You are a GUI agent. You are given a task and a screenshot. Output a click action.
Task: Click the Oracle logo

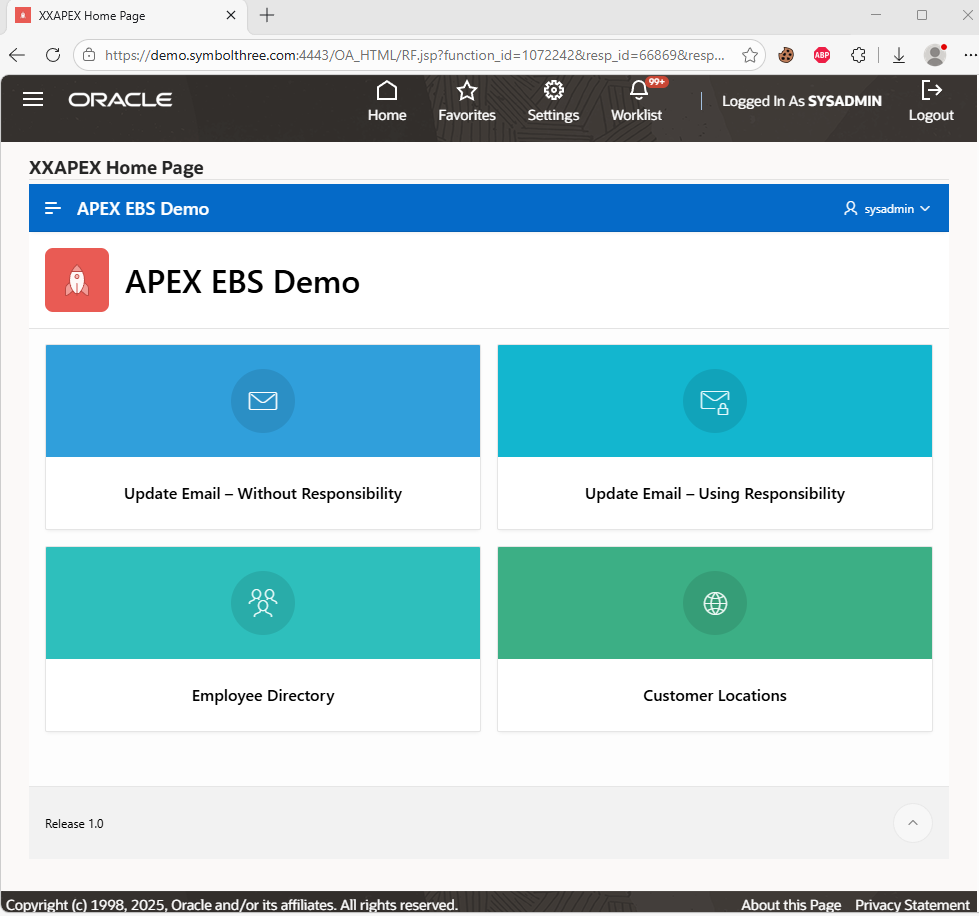121,100
